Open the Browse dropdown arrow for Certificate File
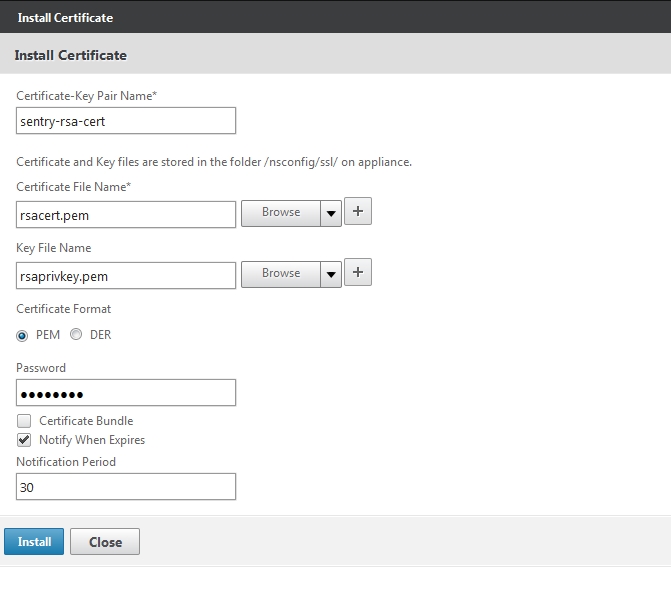Screen dimensions: 671x607 331,213
